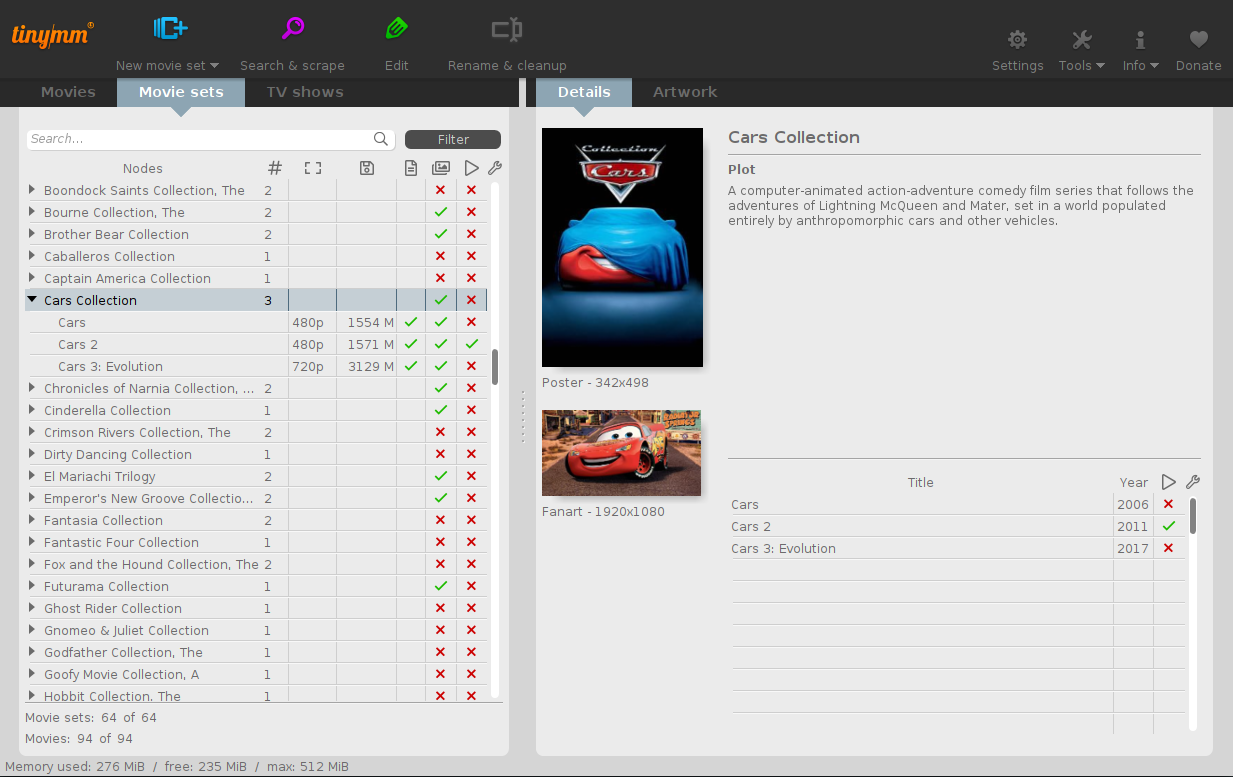Expand the Fantasia Collection node
Image resolution: width=1233 pixels, height=777 pixels.
click(32, 520)
